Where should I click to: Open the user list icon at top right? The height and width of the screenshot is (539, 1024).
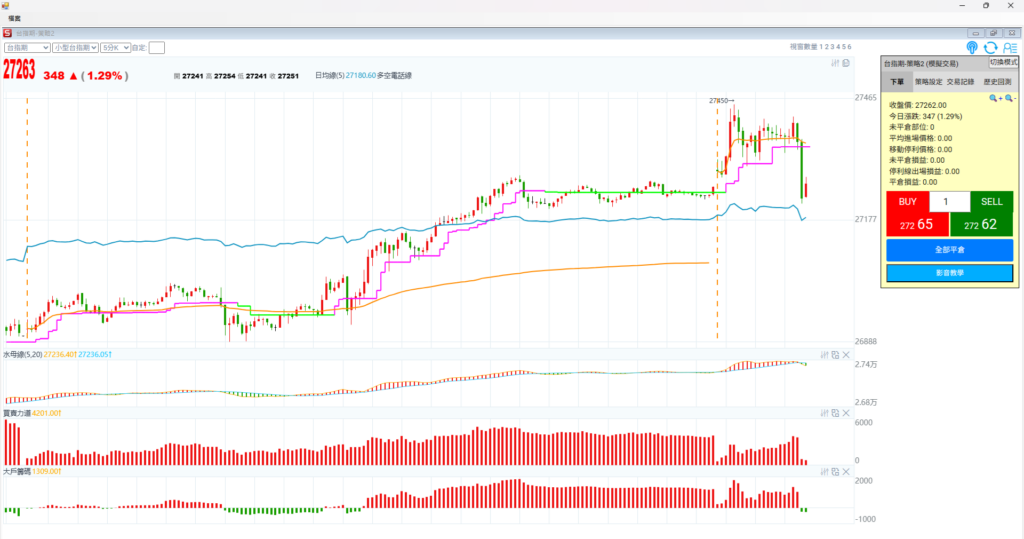1009,47
